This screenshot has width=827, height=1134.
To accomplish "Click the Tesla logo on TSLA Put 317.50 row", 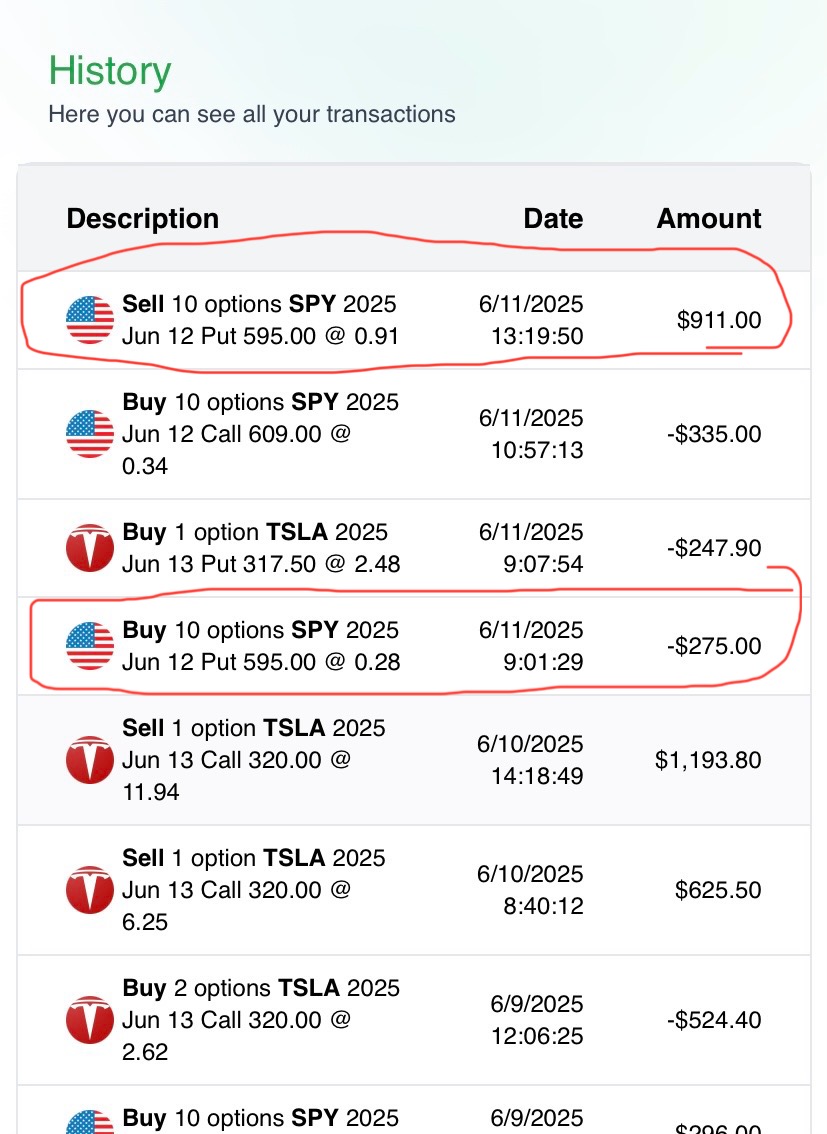I will tap(90, 547).
